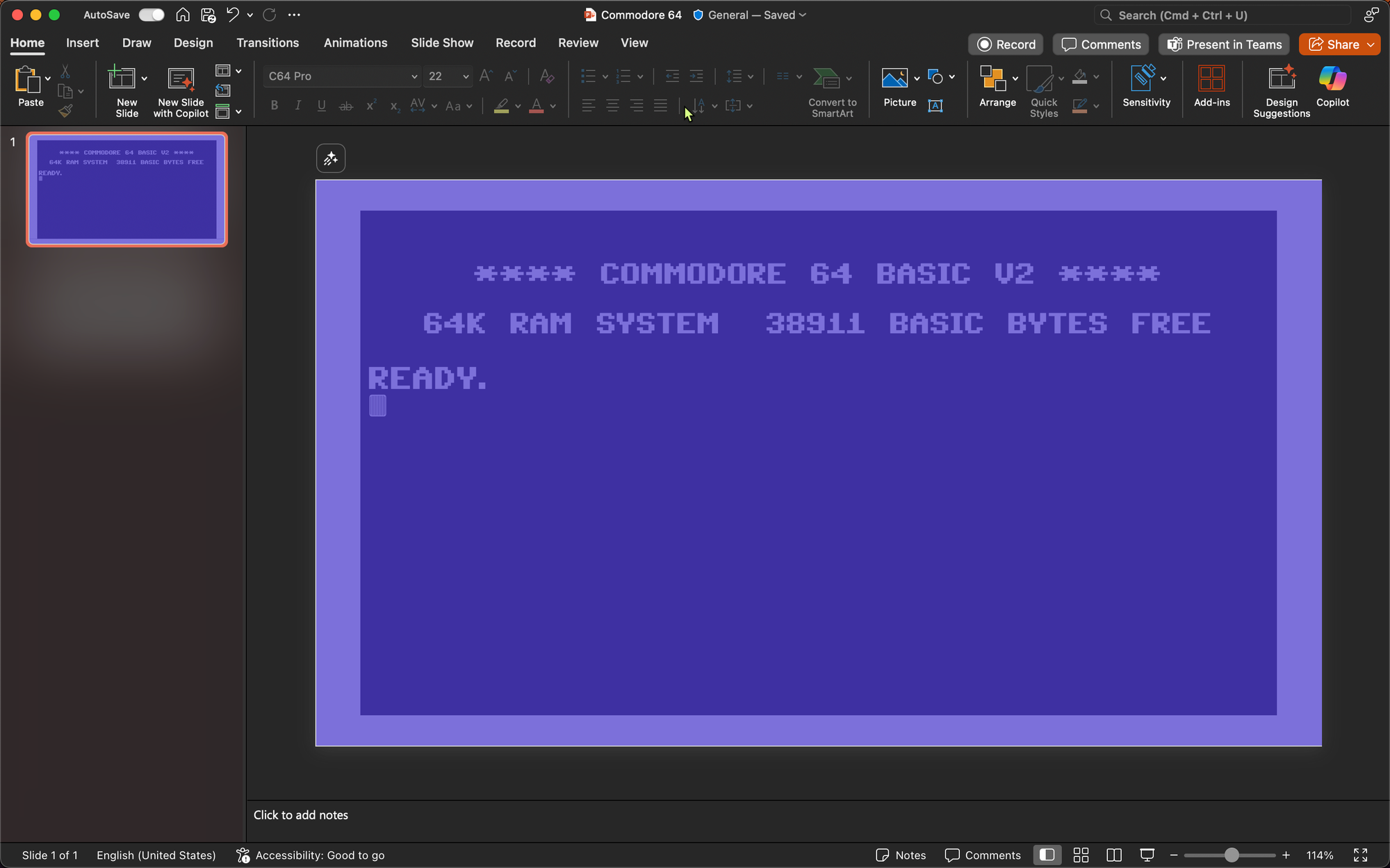Screen dimensions: 1390x868
Task: Expand the New Slide layout arrow
Action: pos(144,79)
